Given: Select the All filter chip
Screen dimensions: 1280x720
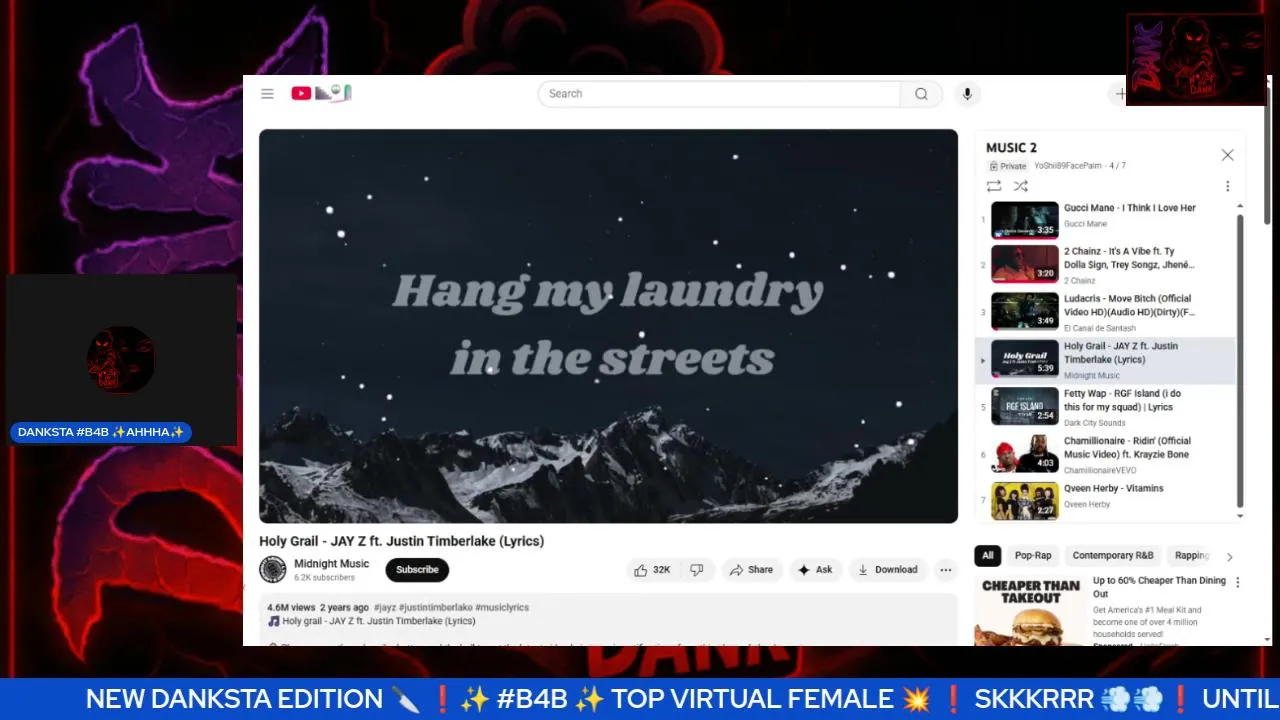Looking at the screenshot, I should (988, 556).
